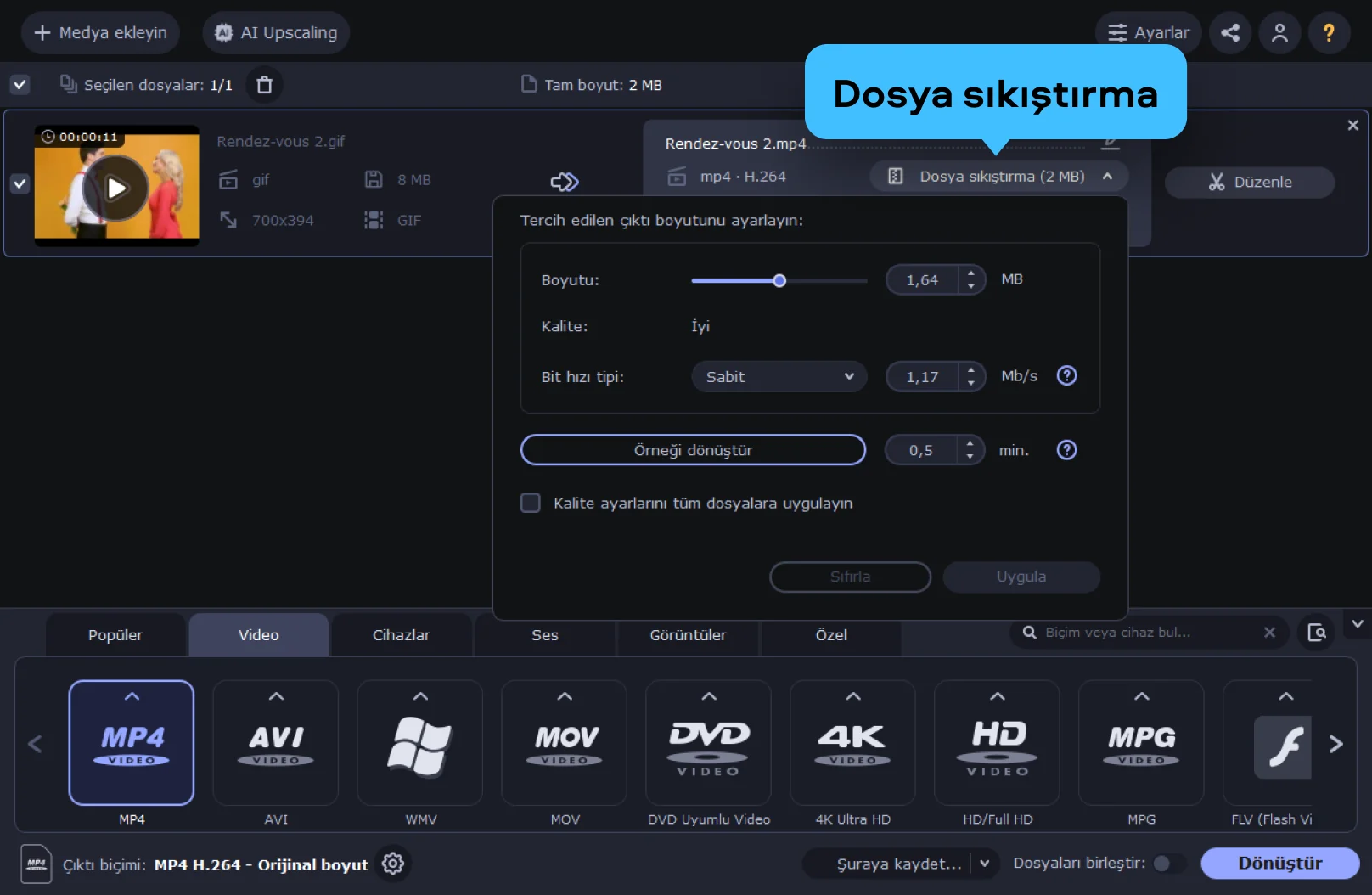This screenshot has height=895, width=1372.
Task: Open the Ses format tab
Action: [x=544, y=635]
